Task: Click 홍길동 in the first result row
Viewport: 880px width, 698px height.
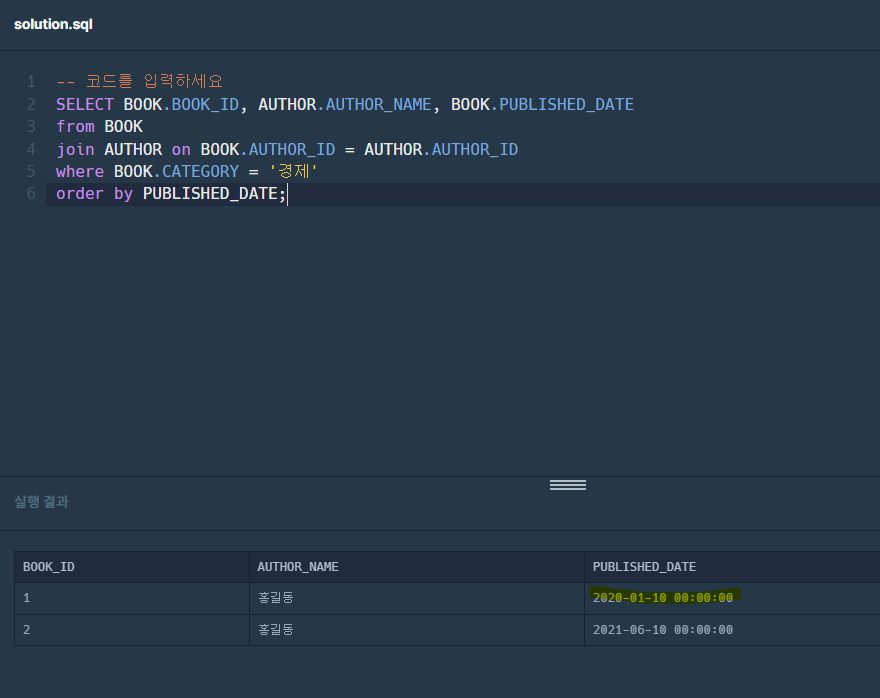Action: [276, 598]
